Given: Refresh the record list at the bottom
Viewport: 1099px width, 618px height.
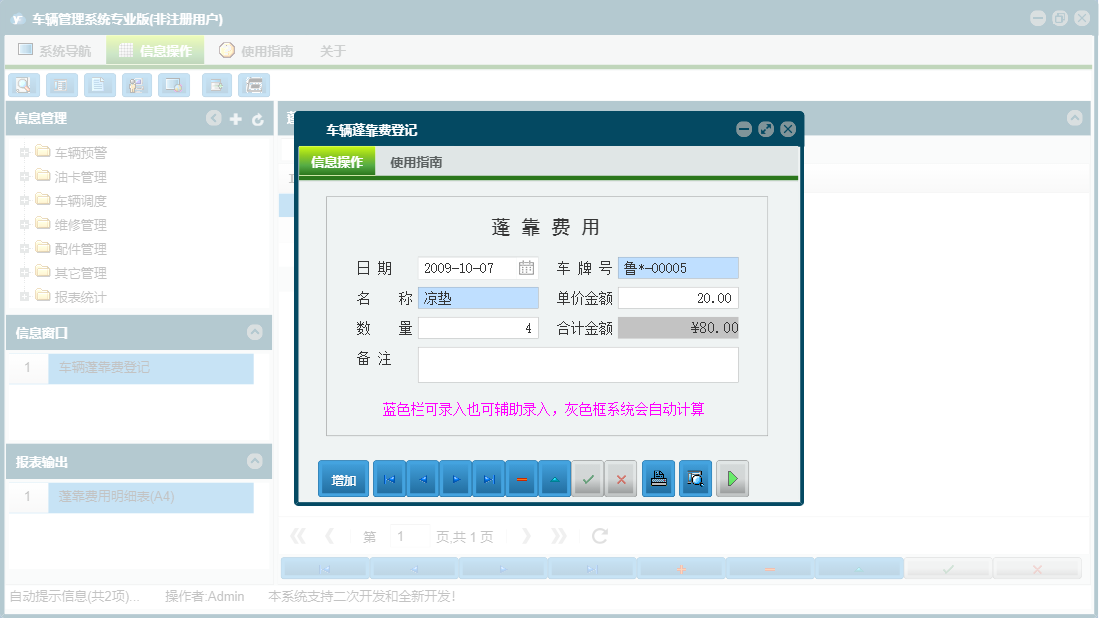Looking at the screenshot, I should [598, 536].
